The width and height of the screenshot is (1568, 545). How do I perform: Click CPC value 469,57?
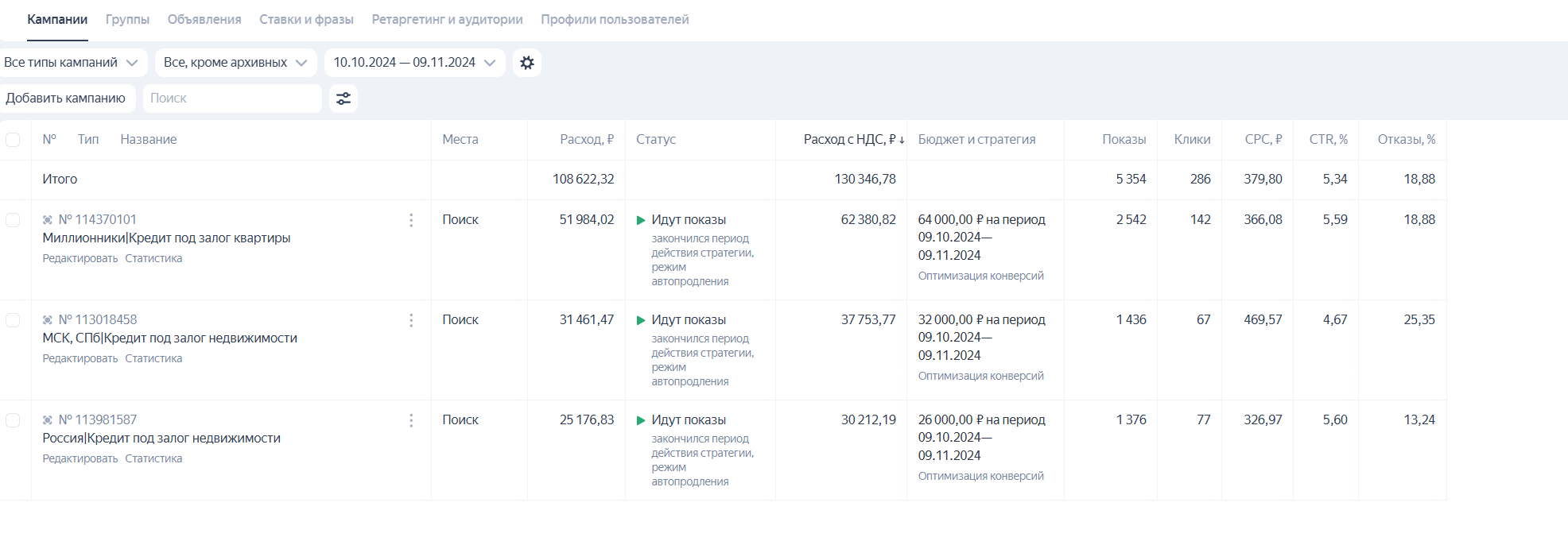(1263, 320)
